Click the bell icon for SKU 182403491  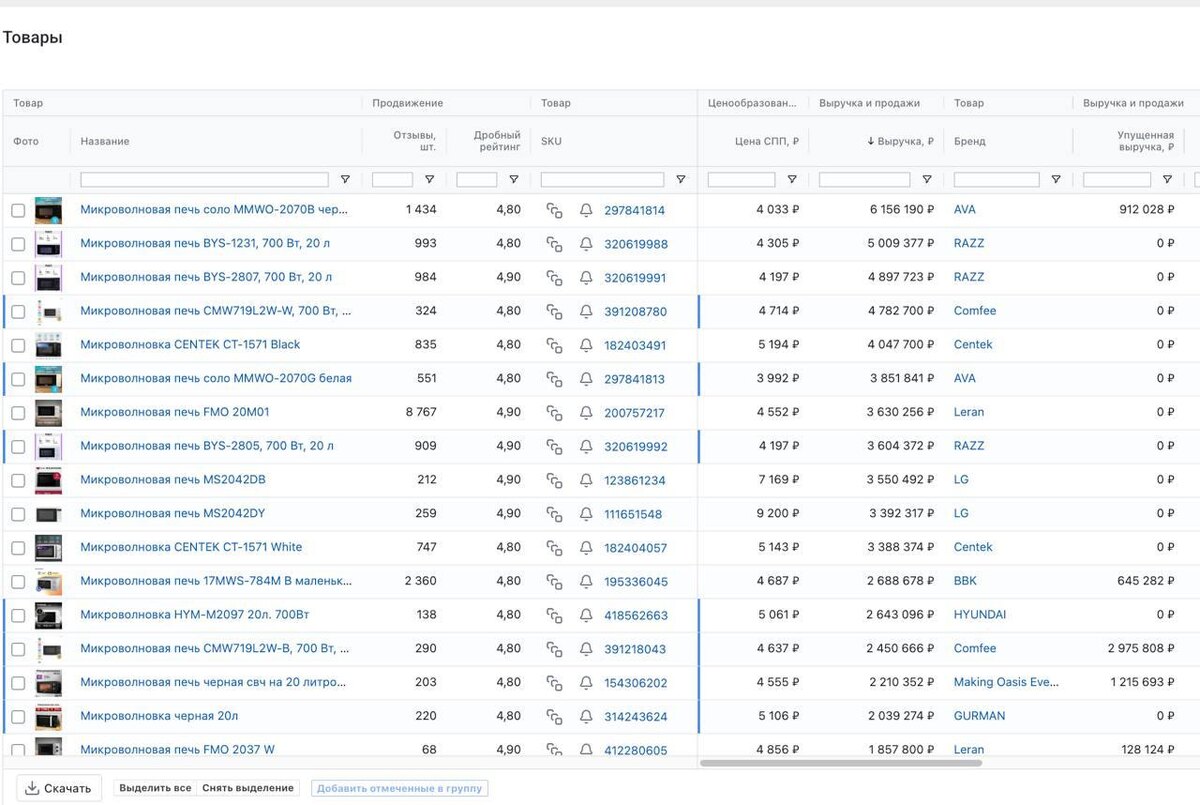click(586, 345)
